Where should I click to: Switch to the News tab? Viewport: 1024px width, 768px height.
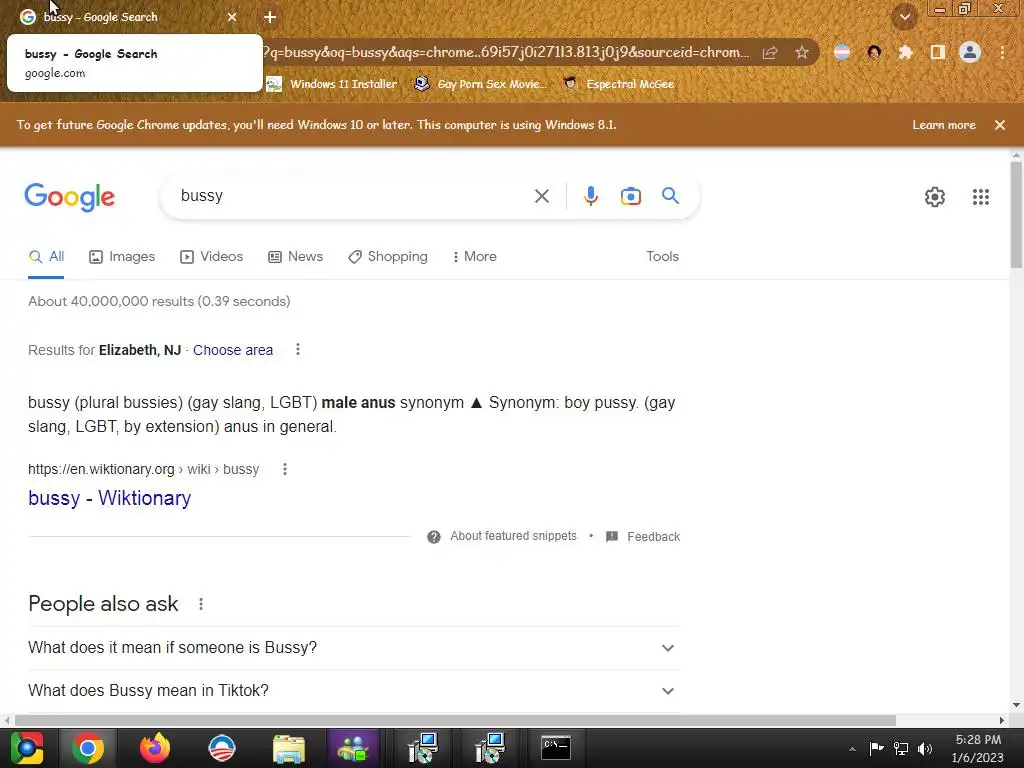pyautogui.click(x=296, y=257)
